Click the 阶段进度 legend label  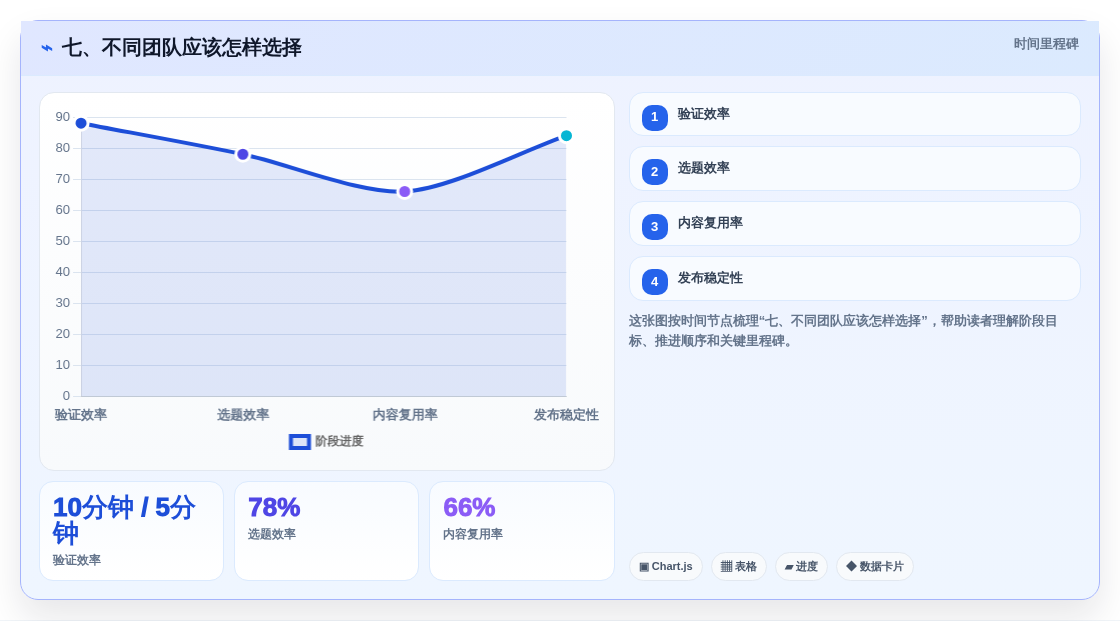[339, 442]
